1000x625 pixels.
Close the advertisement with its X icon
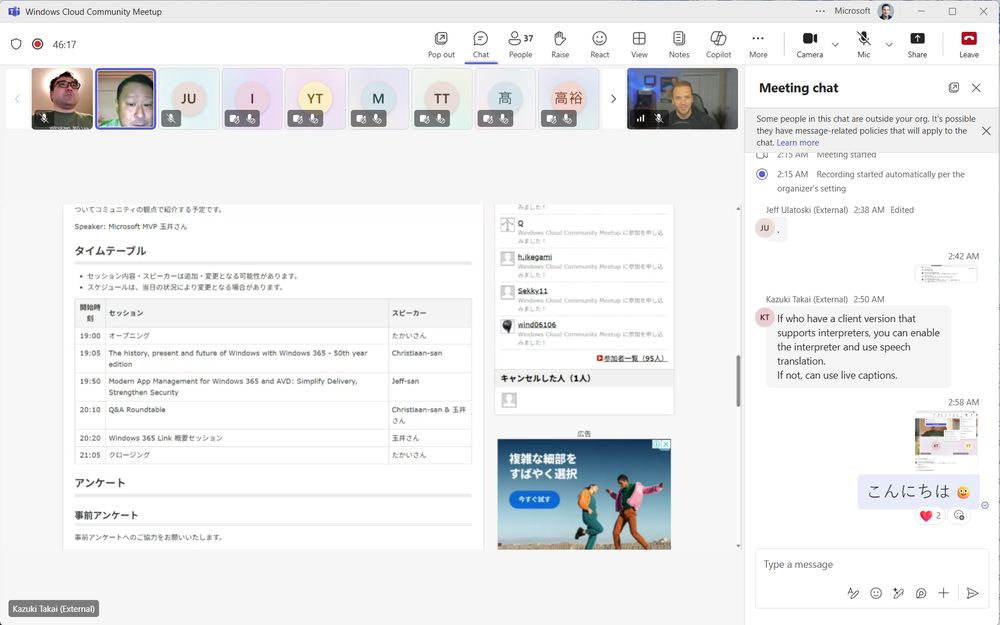(665, 445)
